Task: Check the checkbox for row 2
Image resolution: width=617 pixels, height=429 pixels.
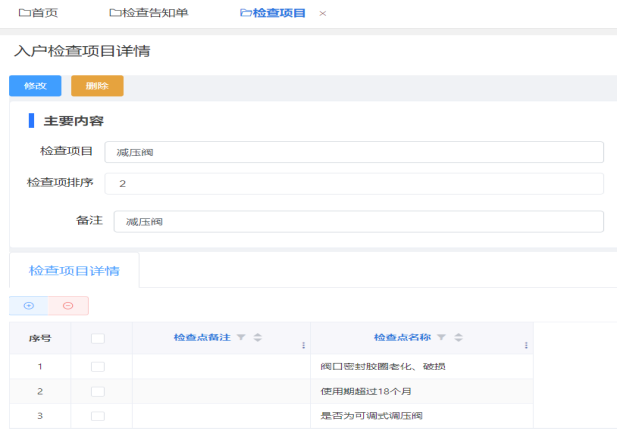Action: tap(98, 392)
